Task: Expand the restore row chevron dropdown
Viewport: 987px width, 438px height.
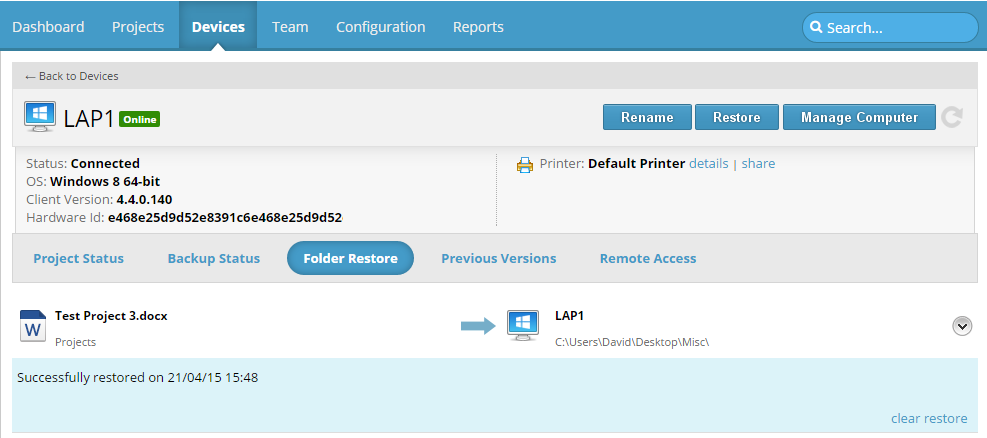Action: (962, 326)
